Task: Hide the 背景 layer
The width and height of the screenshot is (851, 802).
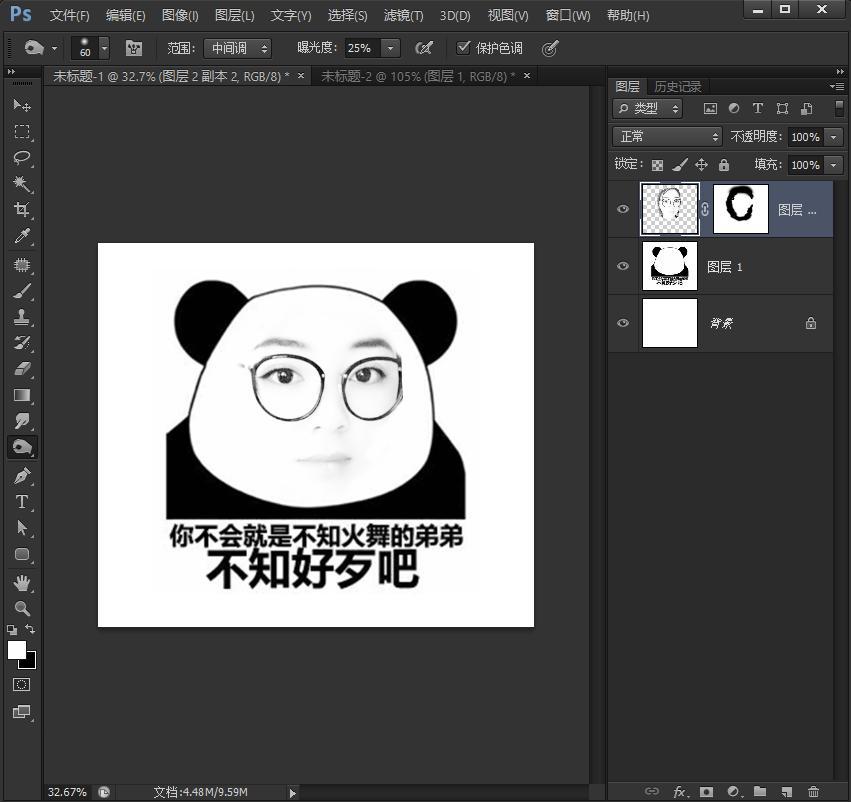Action: tap(623, 323)
